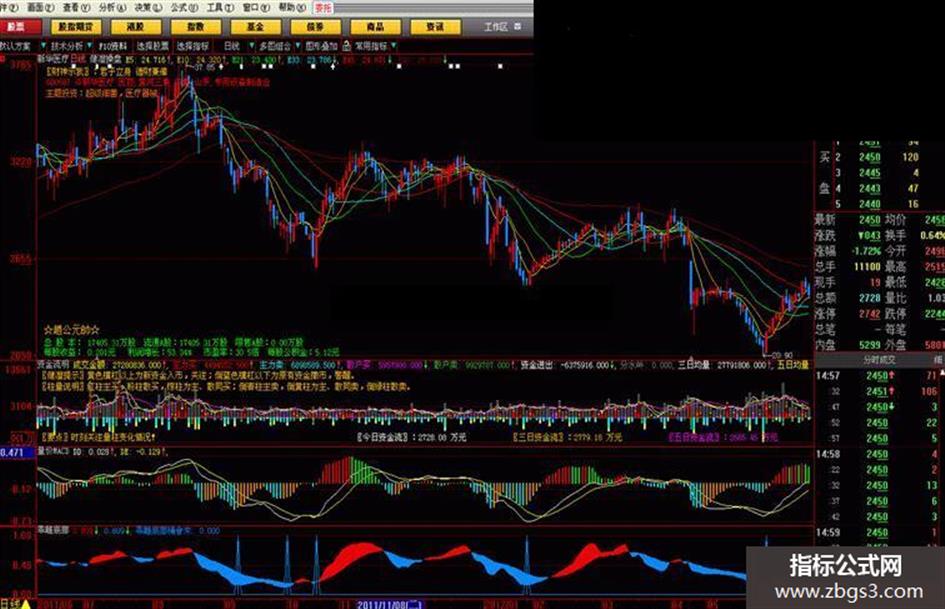The width and height of the screenshot is (945, 609).
Task: Expand the 常用指标 dropdown arrow
Action: [394, 46]
